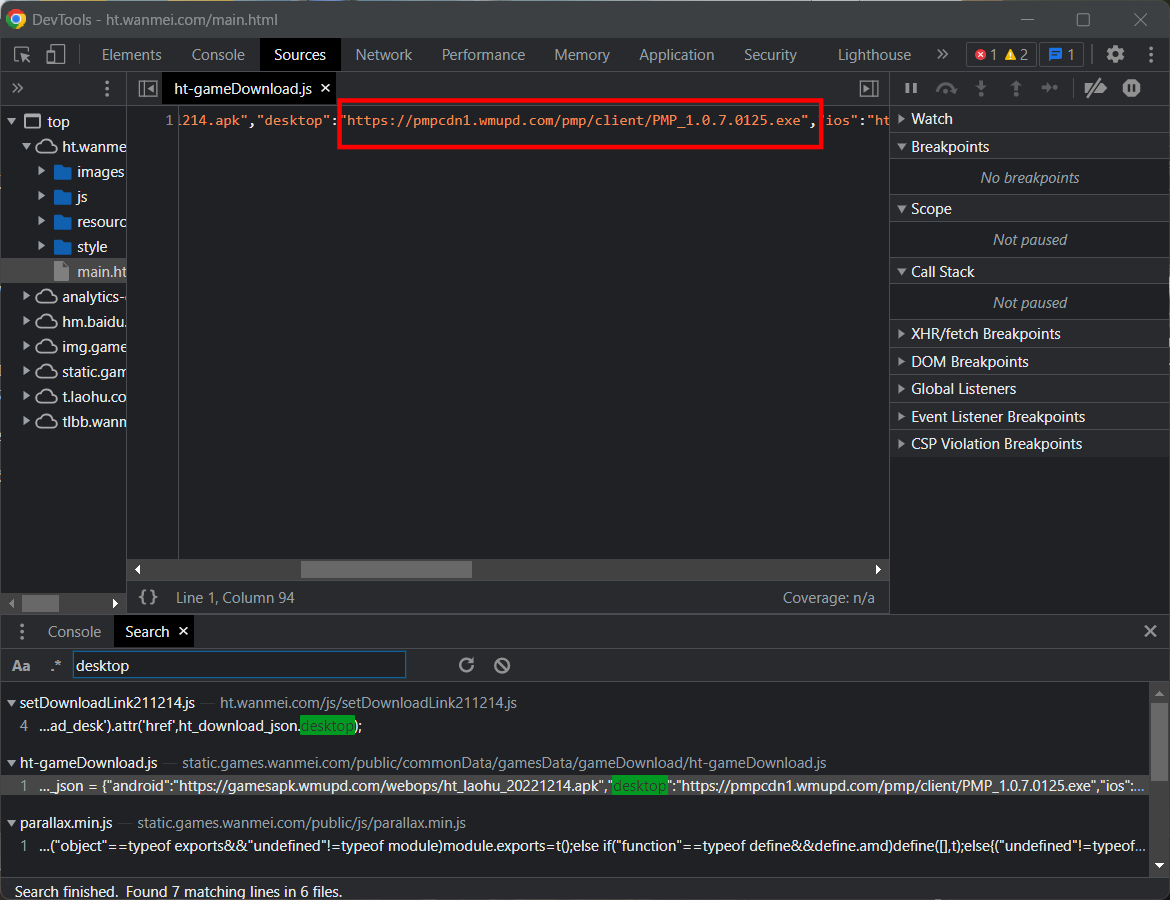The image size is (1170, 900).
Task: Click the pretty print braces icon
Action: click(x=148, y=597)
